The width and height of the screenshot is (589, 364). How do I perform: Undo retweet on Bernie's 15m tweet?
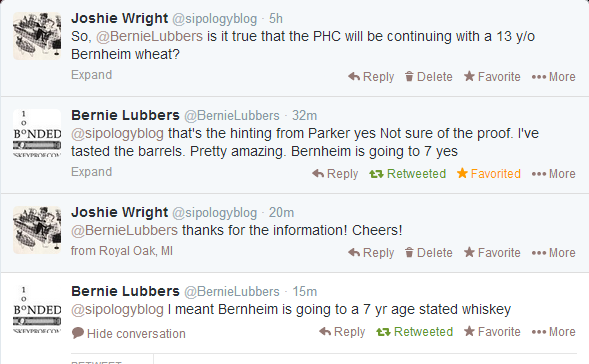point(415,332)
